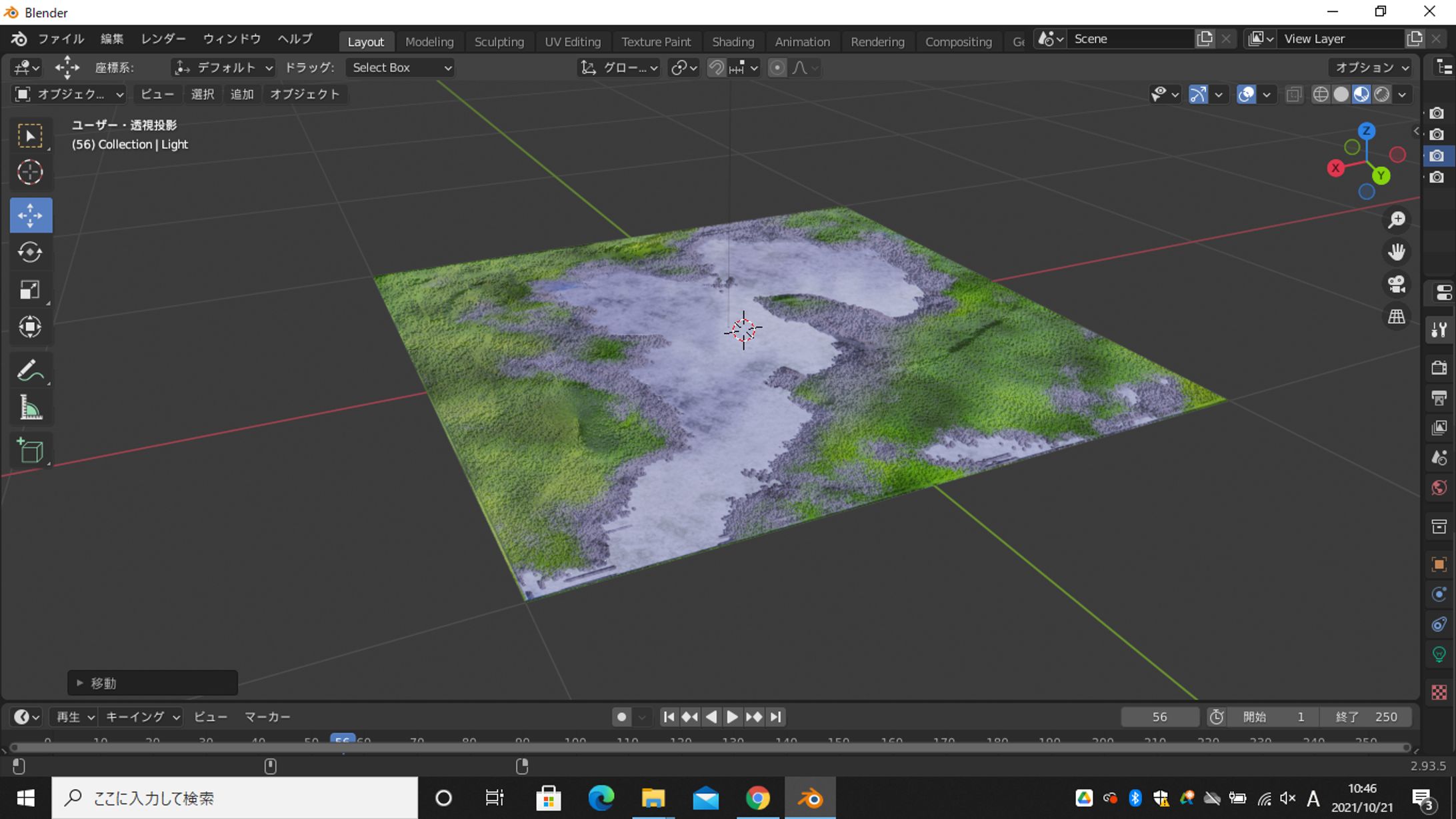Open Render properties tab

tap(1439, 367)
